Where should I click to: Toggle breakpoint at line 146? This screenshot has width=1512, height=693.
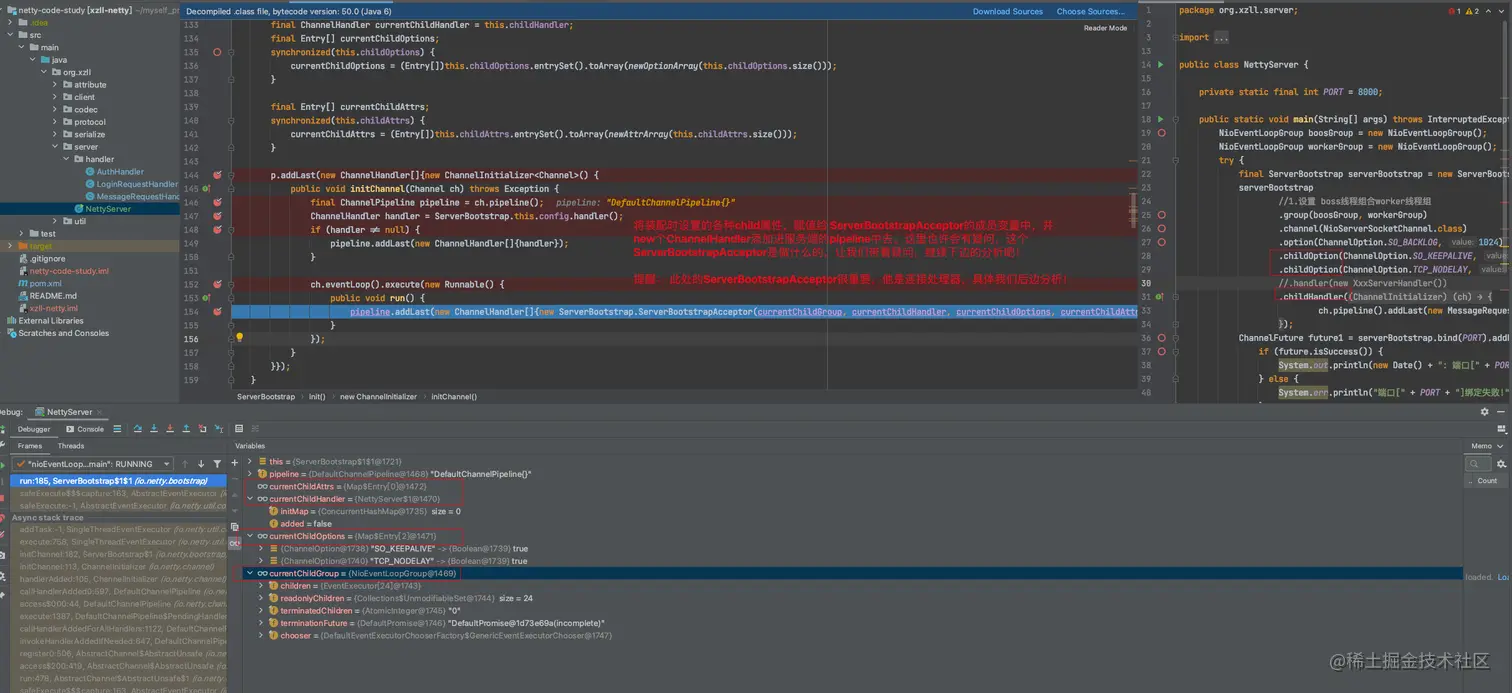[217, 202]
